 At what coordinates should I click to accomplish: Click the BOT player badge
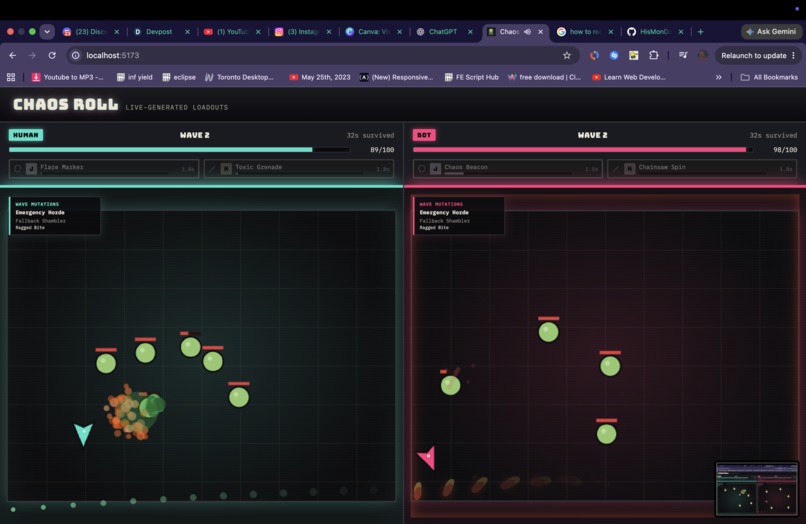(x=424, y=135)
